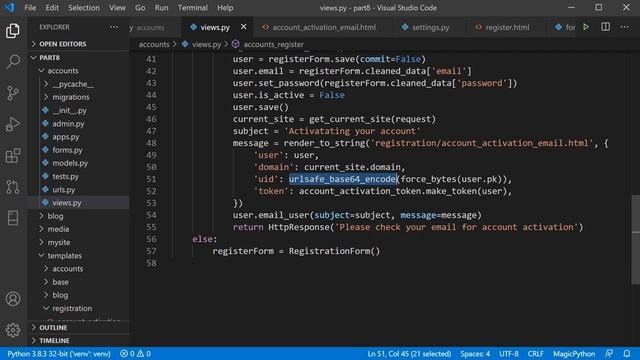This screenshot has width=640, height=360.
Task: Open the Selection menu
Action: point(84,7)
